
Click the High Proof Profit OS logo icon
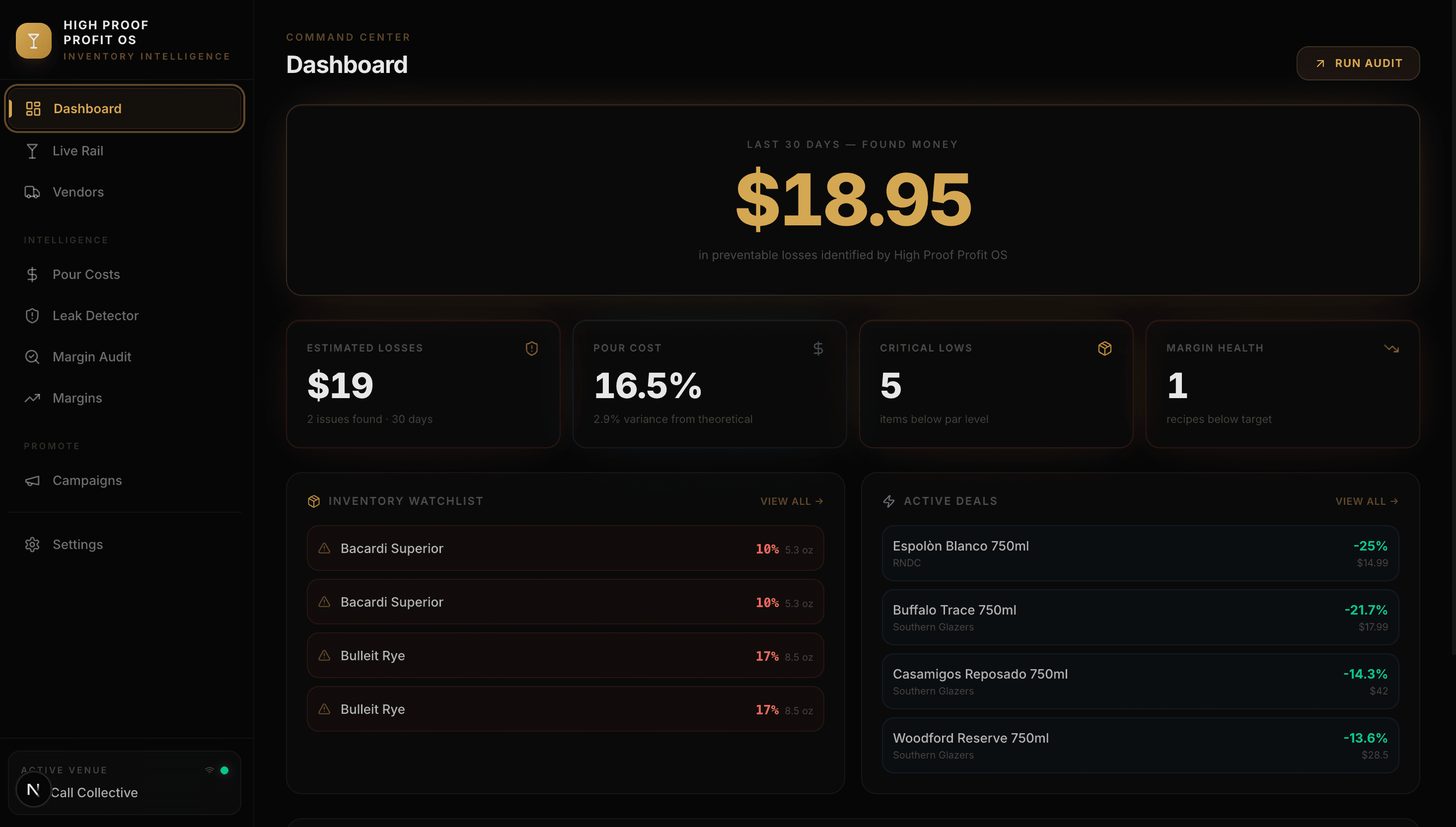click(33, 40)
